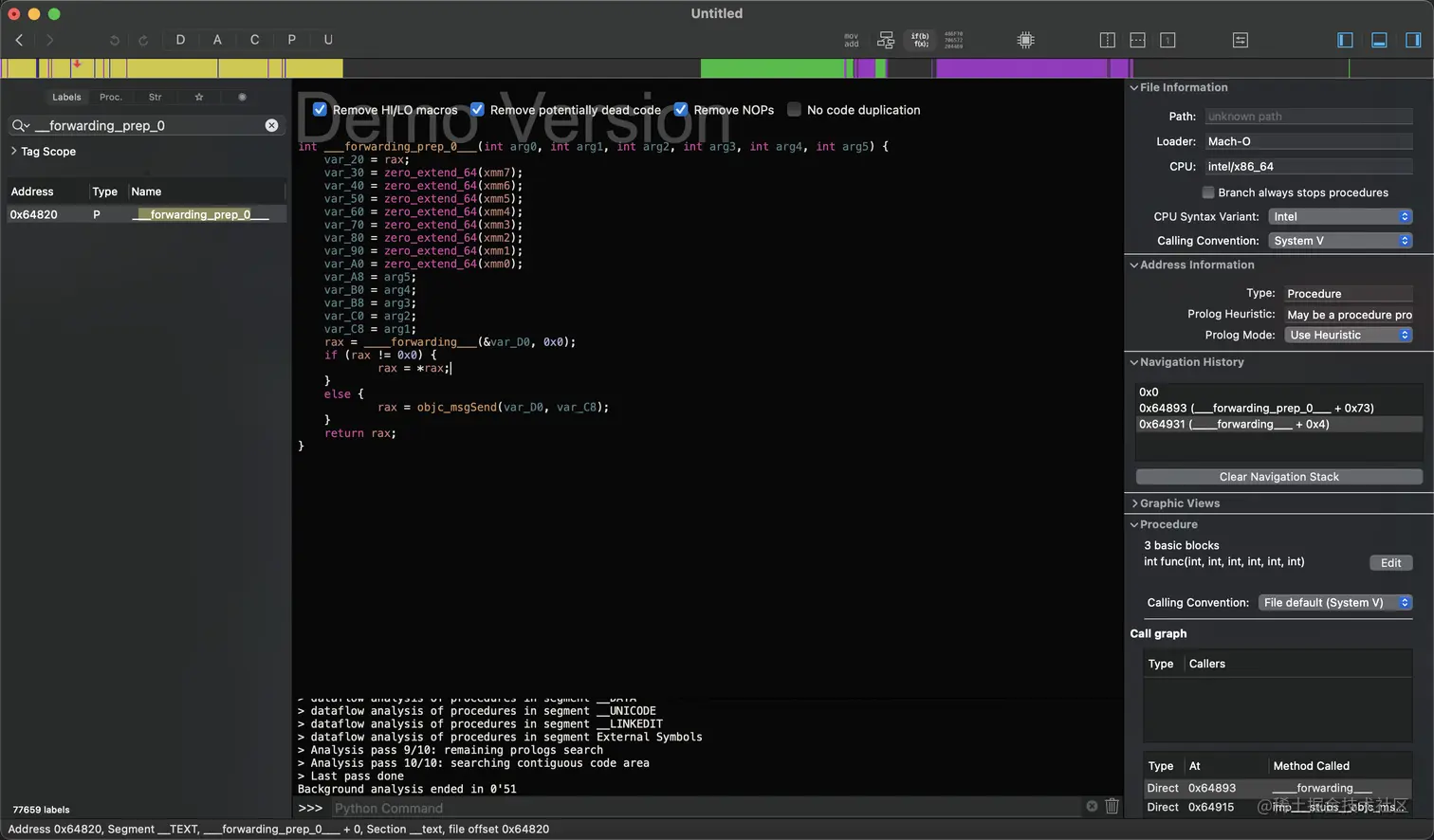1434x840 pixels.
Task: Select history entry 0x0
Action: tap(1278, 392)
